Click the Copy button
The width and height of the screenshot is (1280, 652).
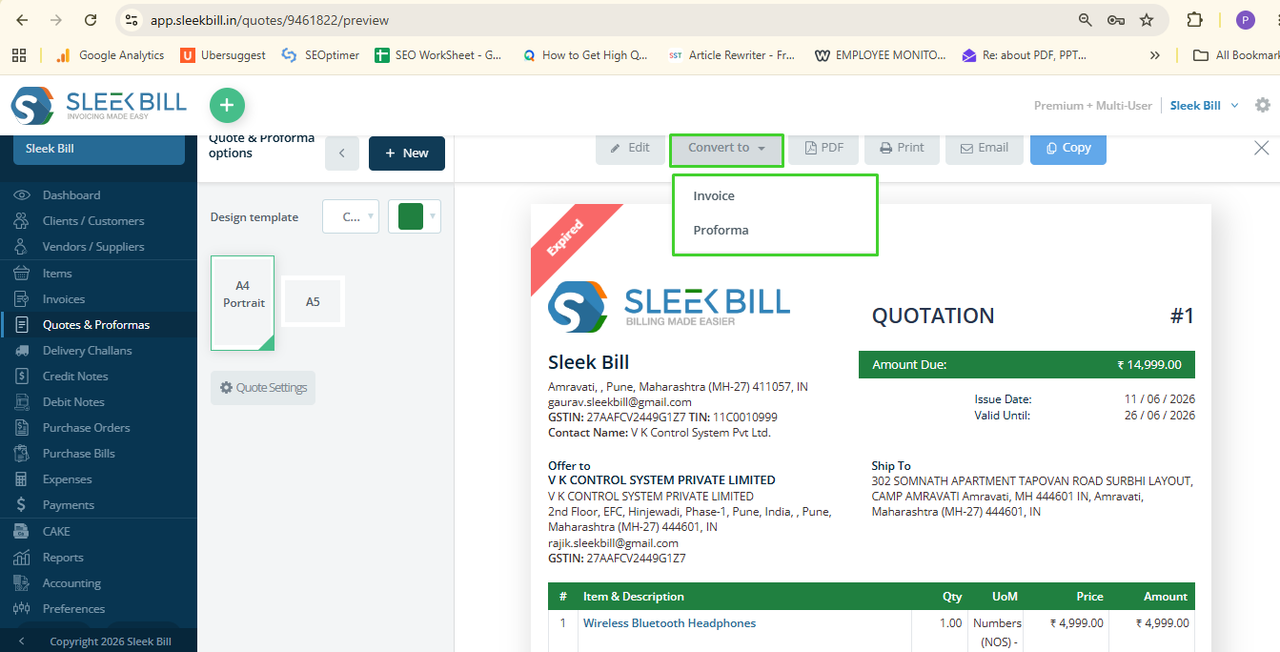1068,148
